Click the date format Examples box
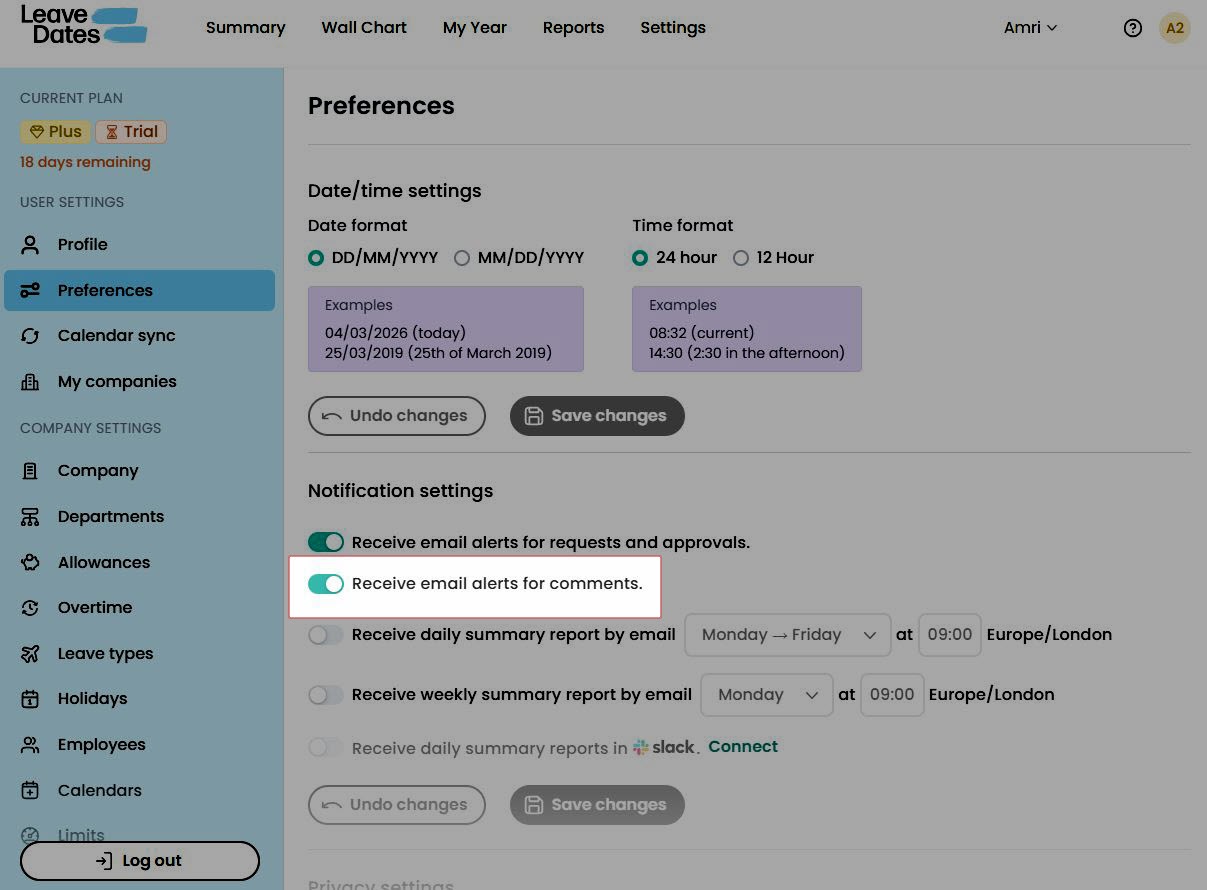 [x=446, y=329]
